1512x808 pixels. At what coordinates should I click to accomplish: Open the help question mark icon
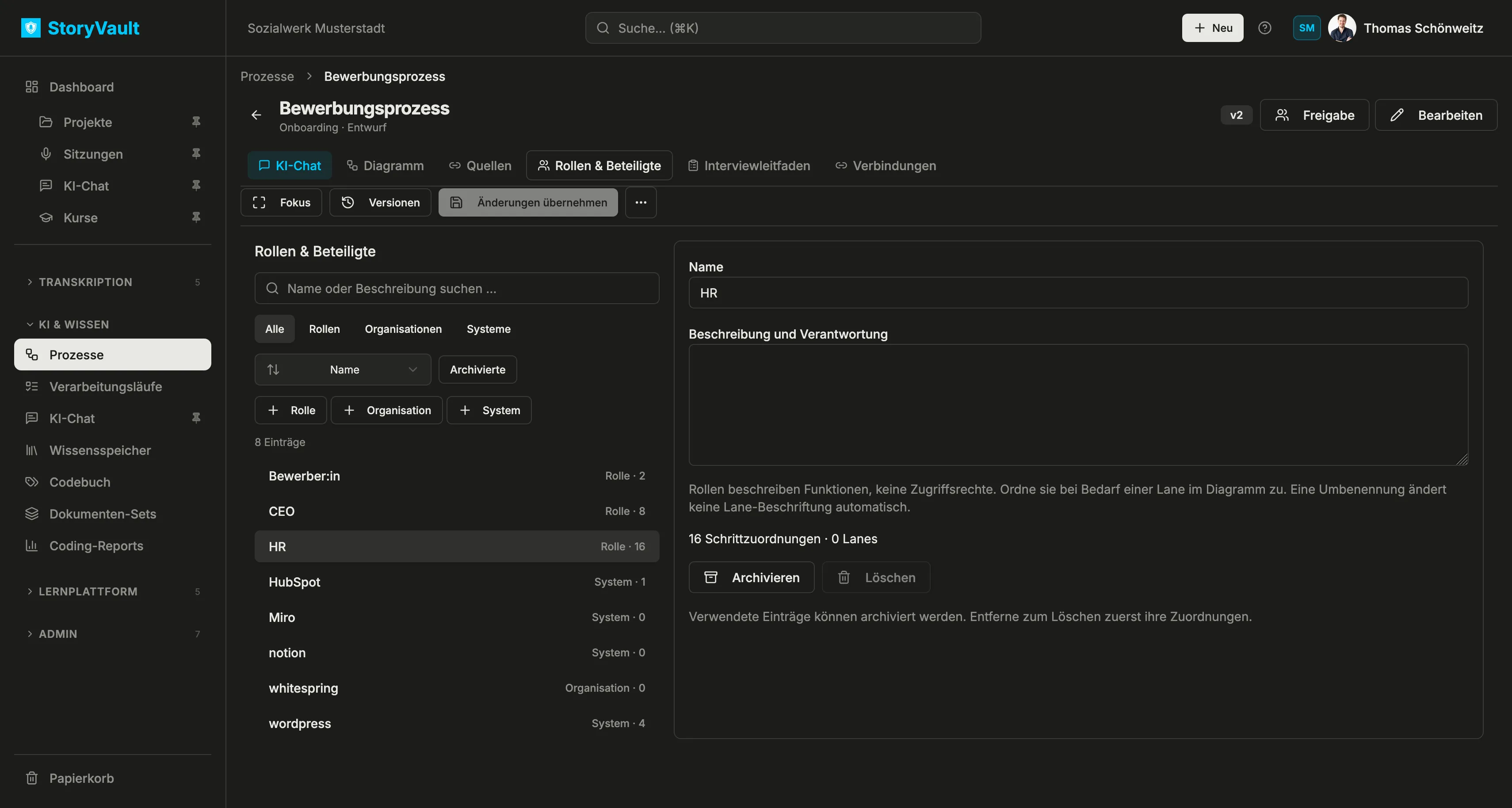tap(1265, 27)
